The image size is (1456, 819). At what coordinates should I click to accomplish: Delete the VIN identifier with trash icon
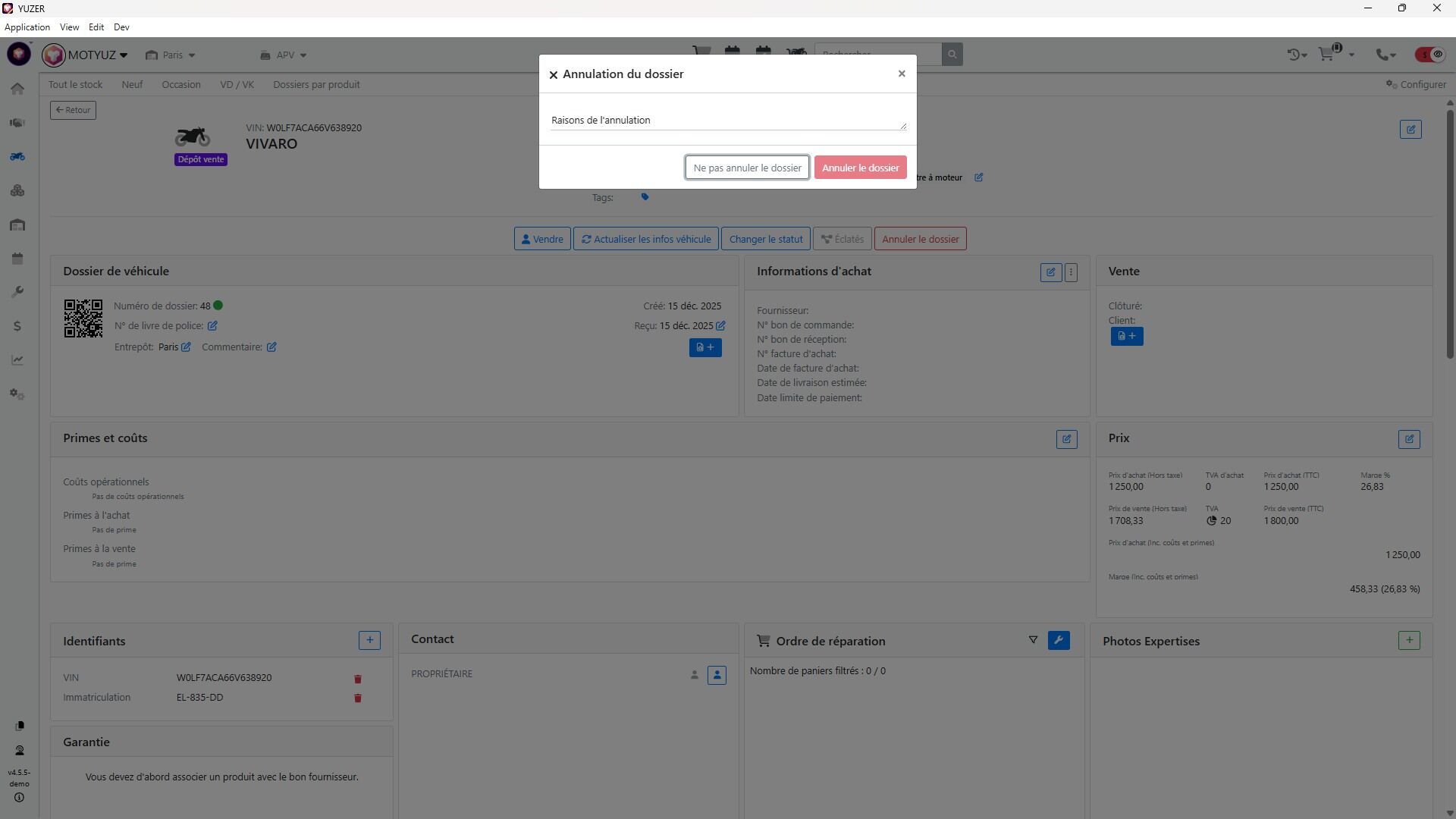(358, 679)
